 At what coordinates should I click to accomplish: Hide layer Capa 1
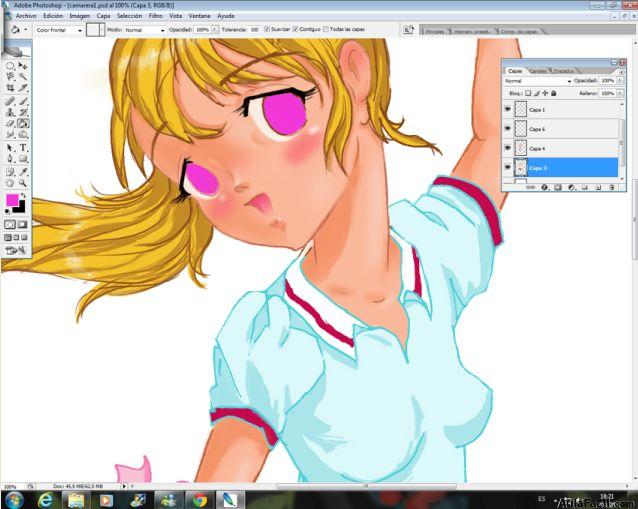507,109
